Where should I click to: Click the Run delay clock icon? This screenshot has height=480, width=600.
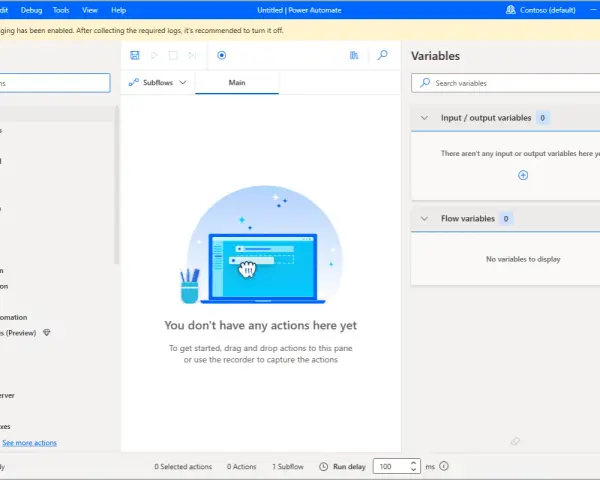click(324, 467)
